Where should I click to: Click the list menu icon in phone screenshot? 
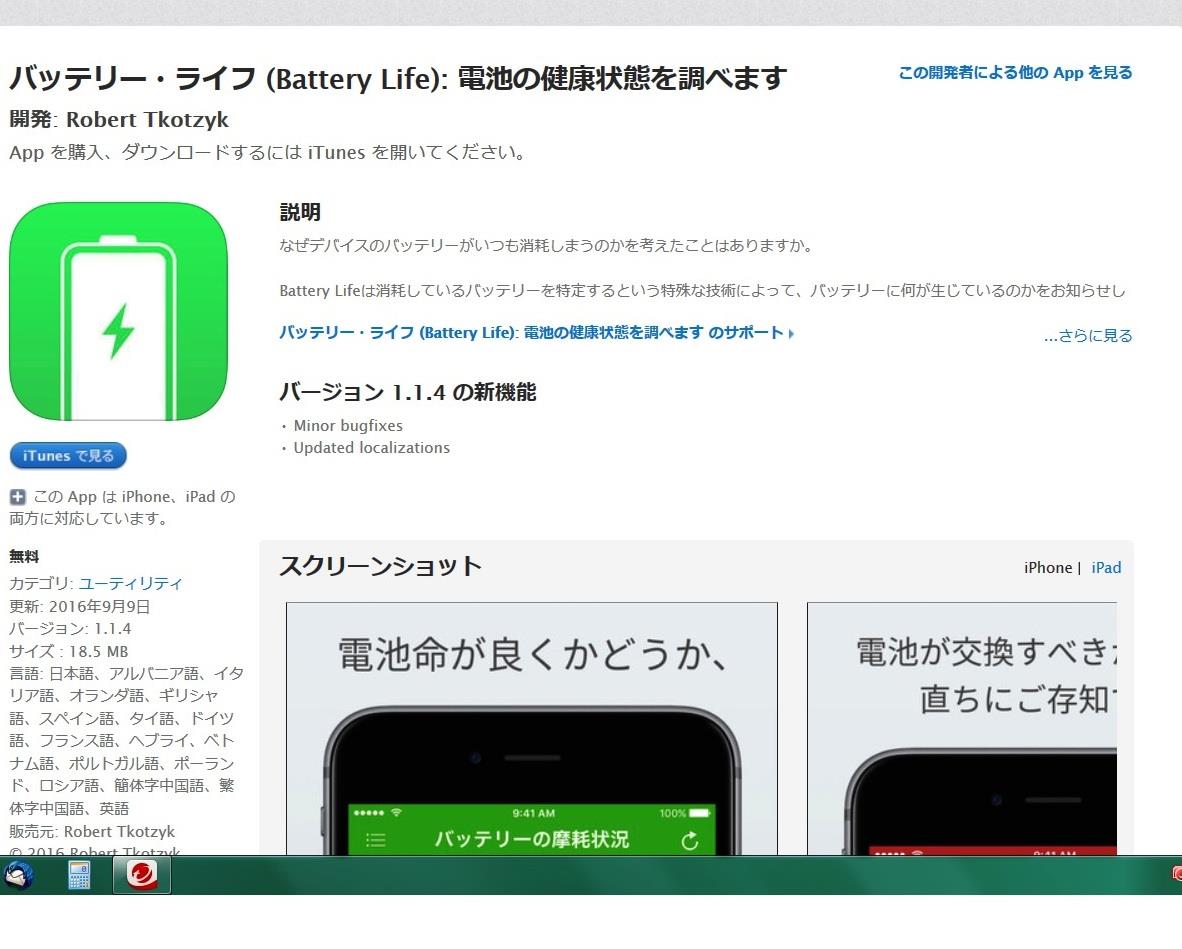tap(375, 840)
